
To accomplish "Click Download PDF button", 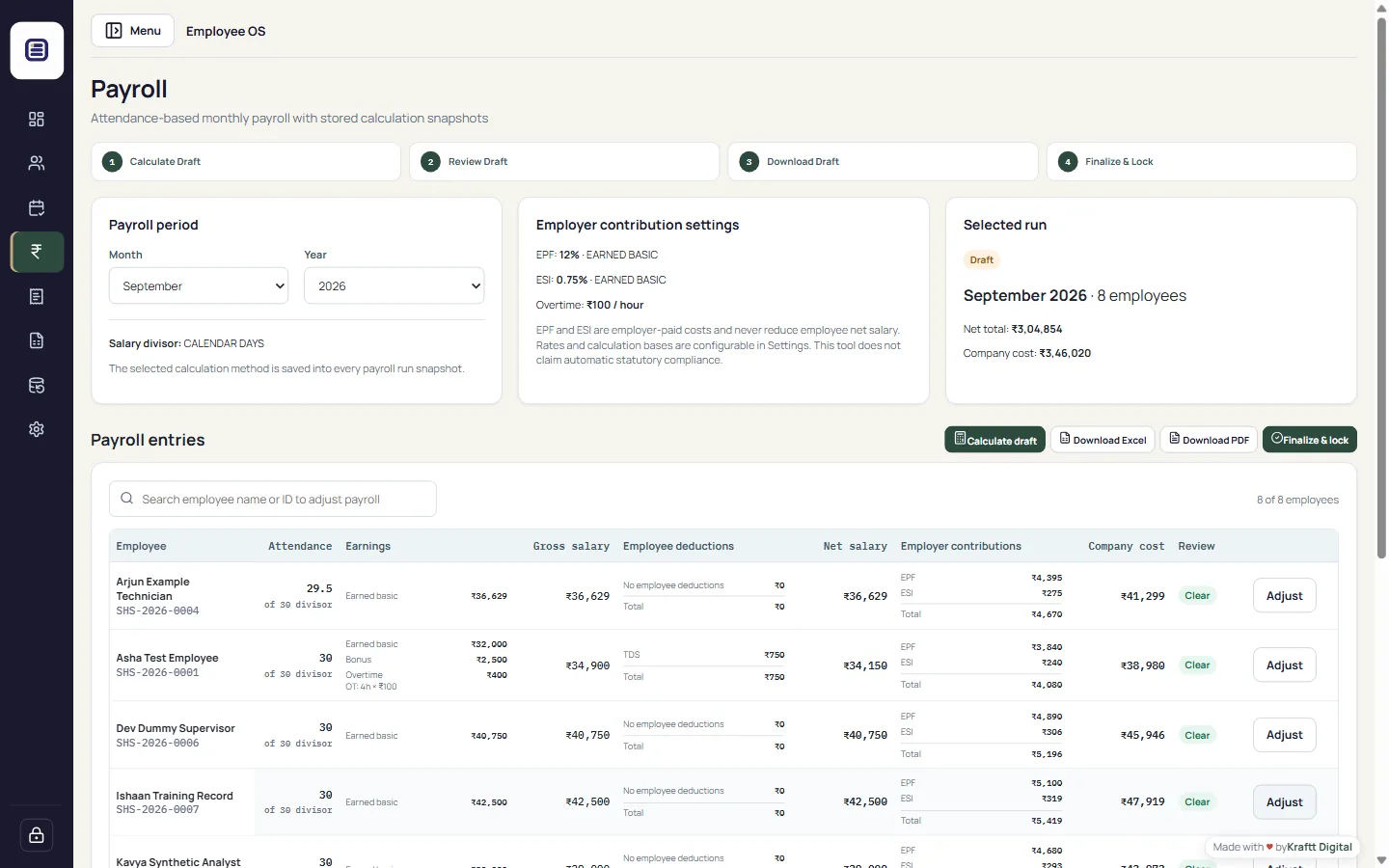I will click(1210, 440).
